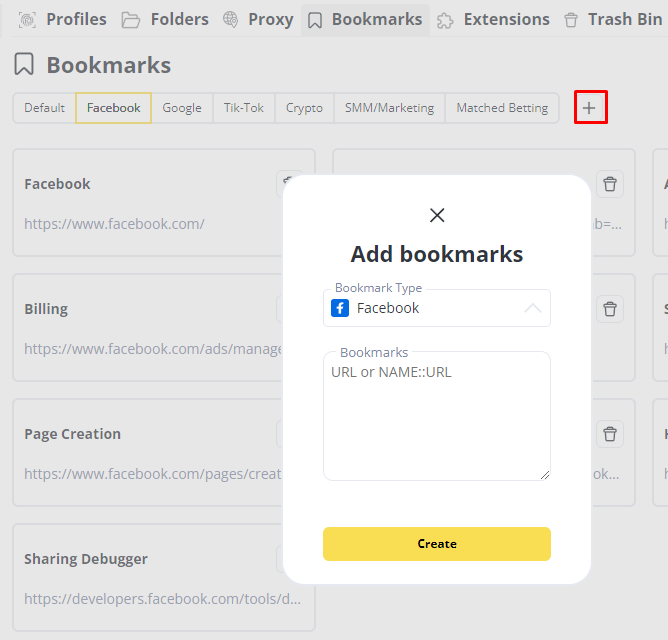Image resolution: width=668 pixels, height=640 pixels.
Task: Open the Crypto bookmark tab
Action: click(x=304, y=108)
